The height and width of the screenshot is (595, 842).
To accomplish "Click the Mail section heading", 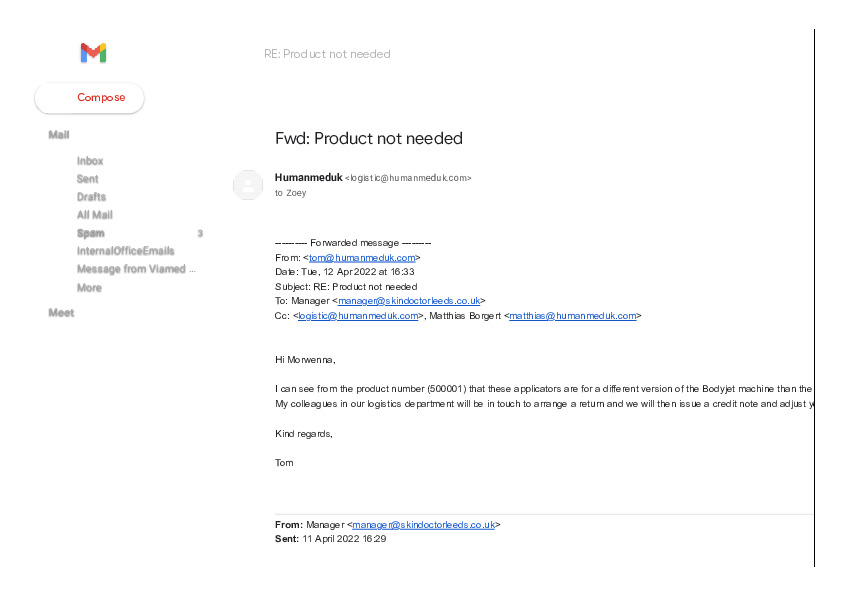I will 59,135.
